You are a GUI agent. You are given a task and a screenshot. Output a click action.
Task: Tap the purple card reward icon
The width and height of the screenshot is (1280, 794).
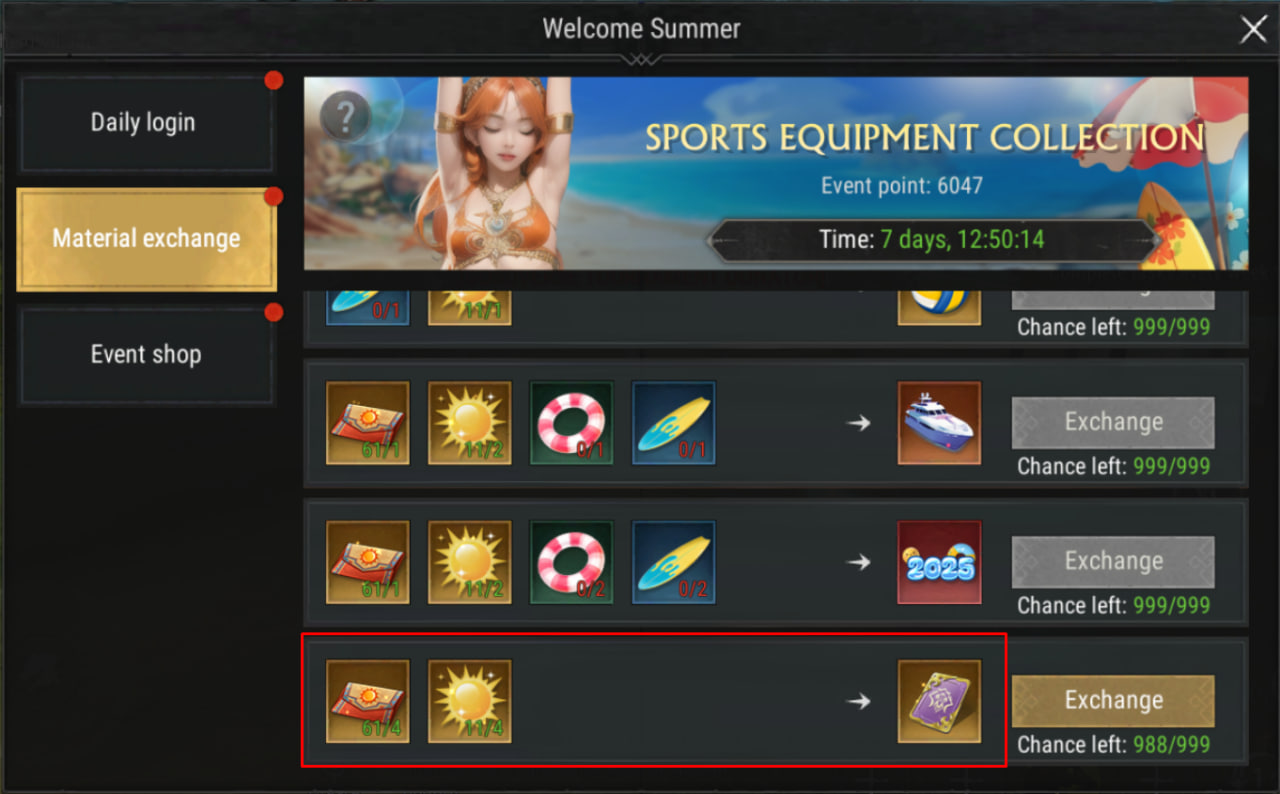939,701
